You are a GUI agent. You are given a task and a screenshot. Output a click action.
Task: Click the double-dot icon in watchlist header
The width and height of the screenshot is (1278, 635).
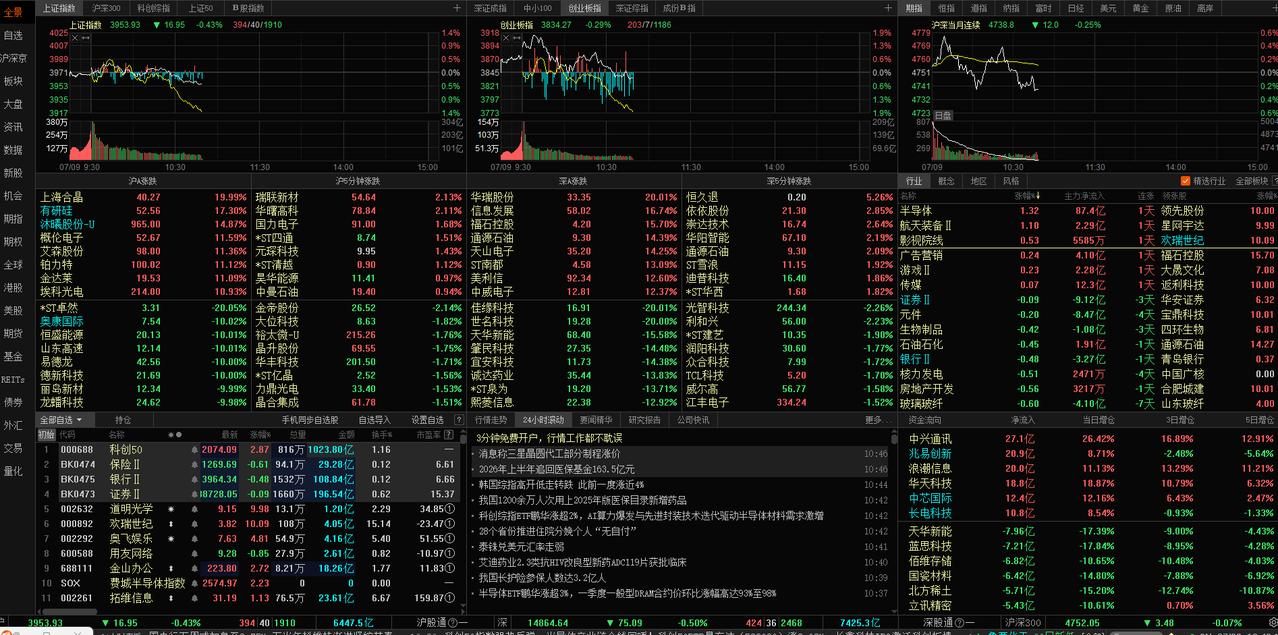[174, 435]
